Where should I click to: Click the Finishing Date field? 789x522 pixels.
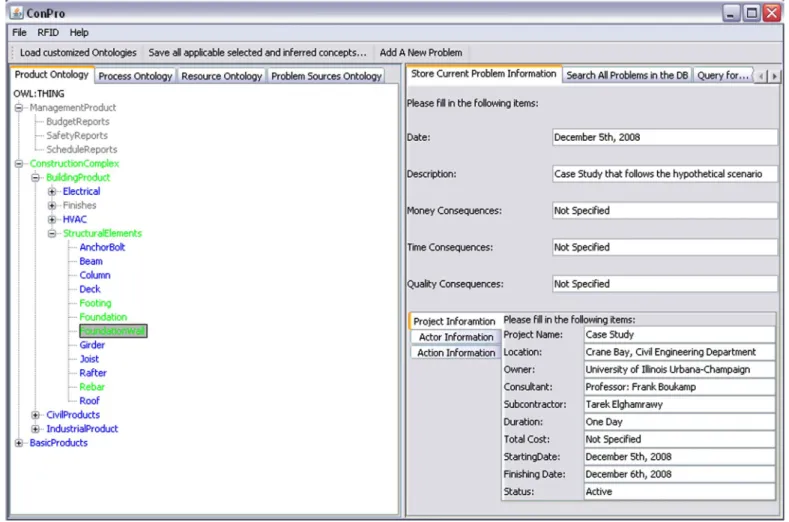pyautogui.click(x=679, y=475)
